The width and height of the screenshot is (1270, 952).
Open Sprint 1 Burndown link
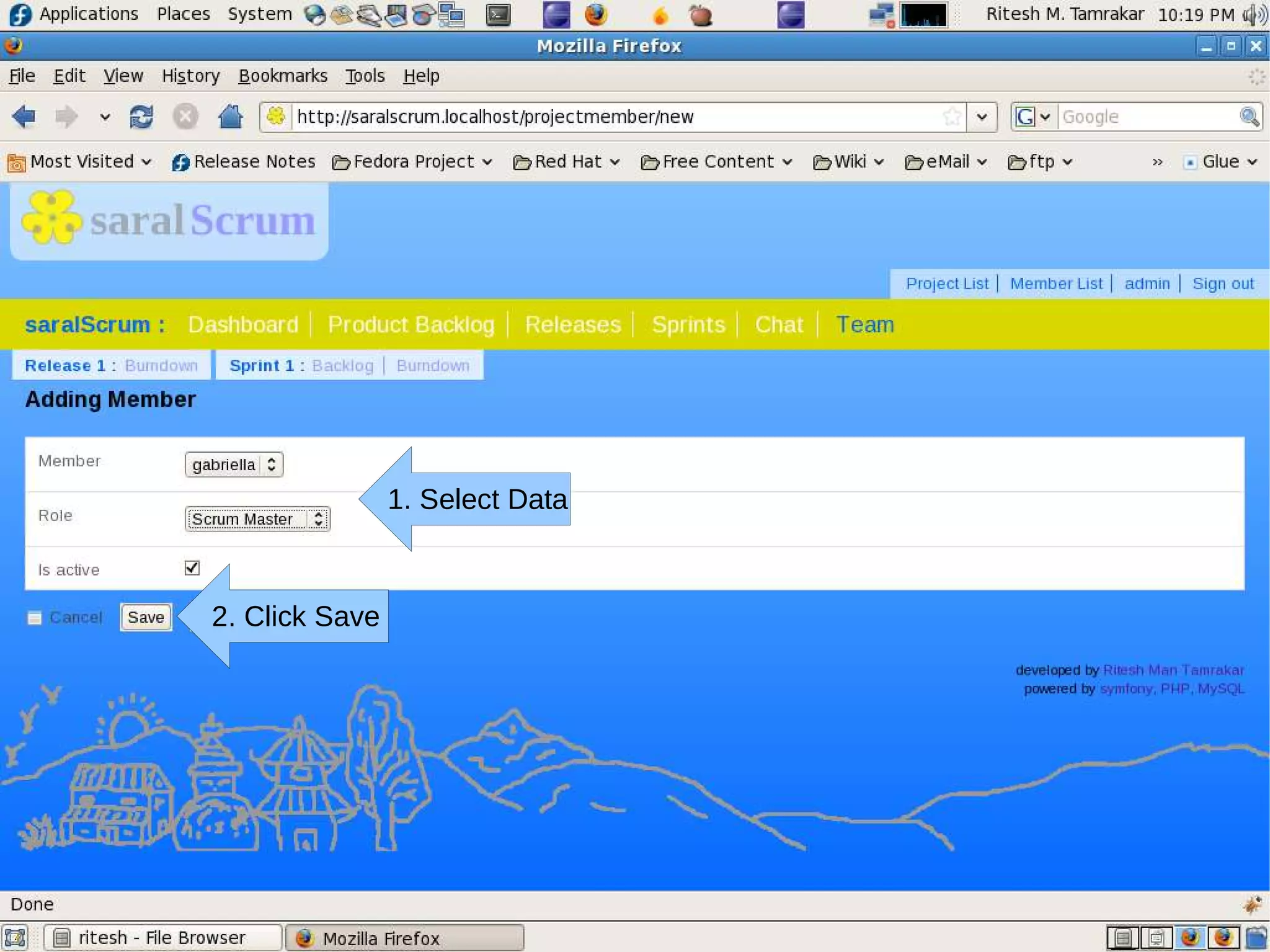(x=433, y=365)
